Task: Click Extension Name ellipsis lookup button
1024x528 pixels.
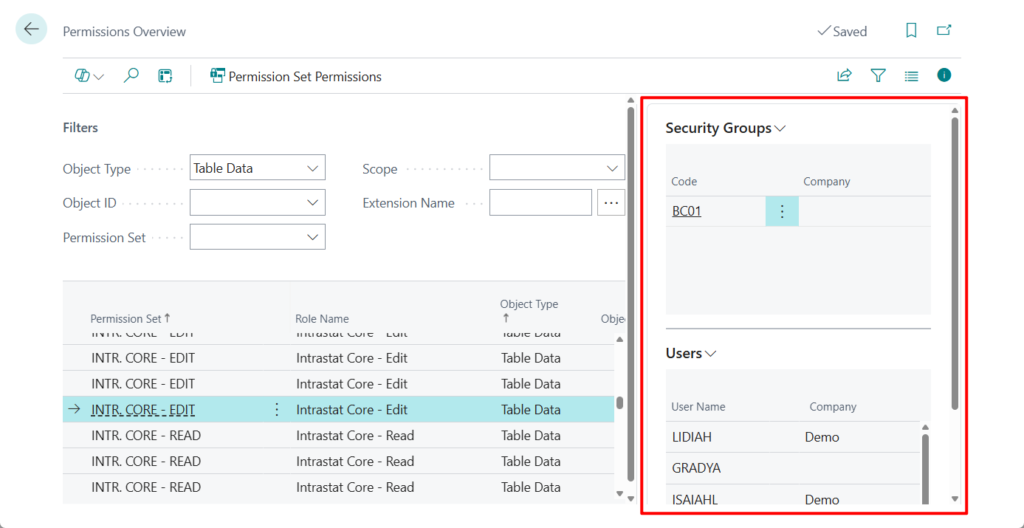Action: coord(611,203)
